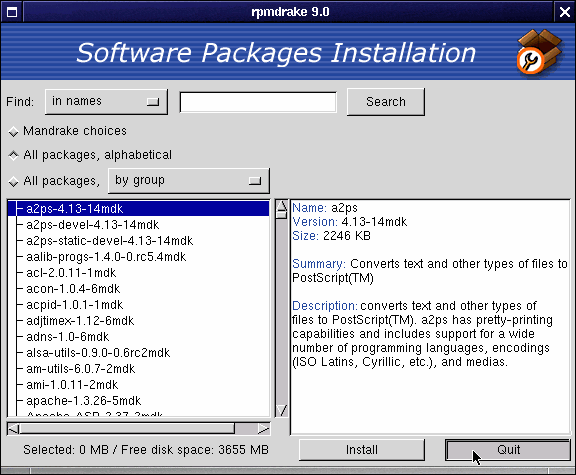Open the 'by group' dropdown
Screen dimensions: 576x475
click(x=189, y=181)
